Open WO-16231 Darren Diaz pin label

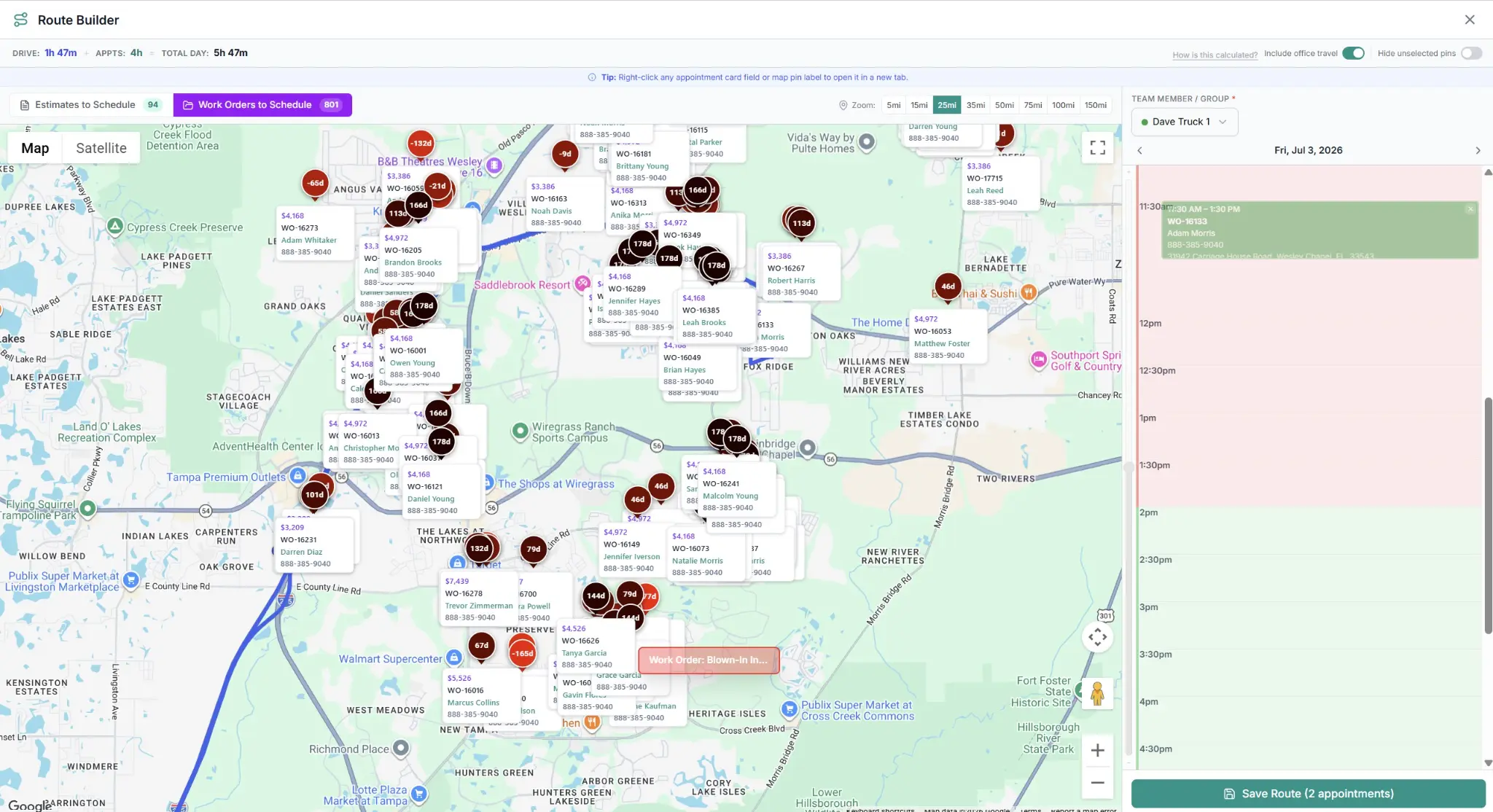(x=316, y=545)
